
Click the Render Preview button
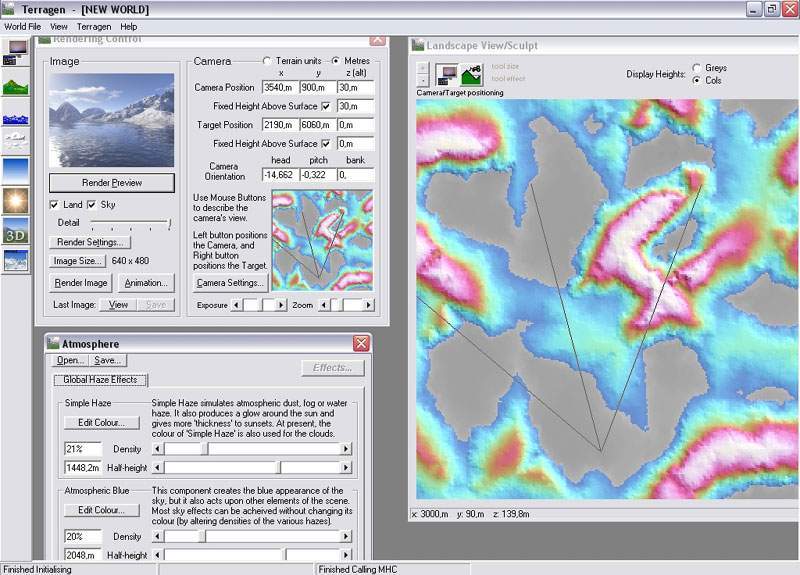[x=112, y=183]
